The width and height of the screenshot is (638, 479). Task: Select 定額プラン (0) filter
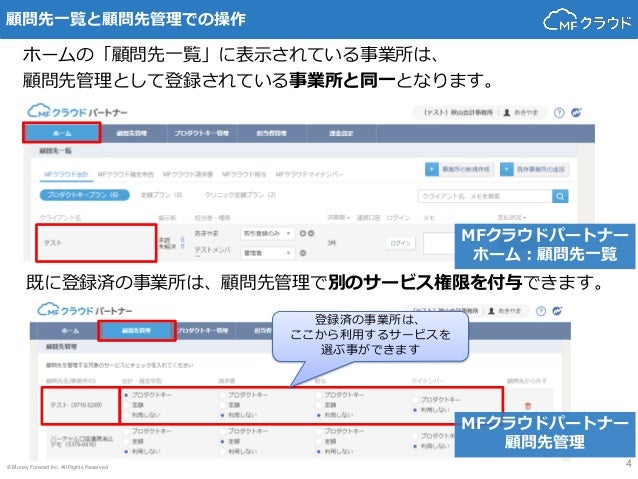coord(161,195)
